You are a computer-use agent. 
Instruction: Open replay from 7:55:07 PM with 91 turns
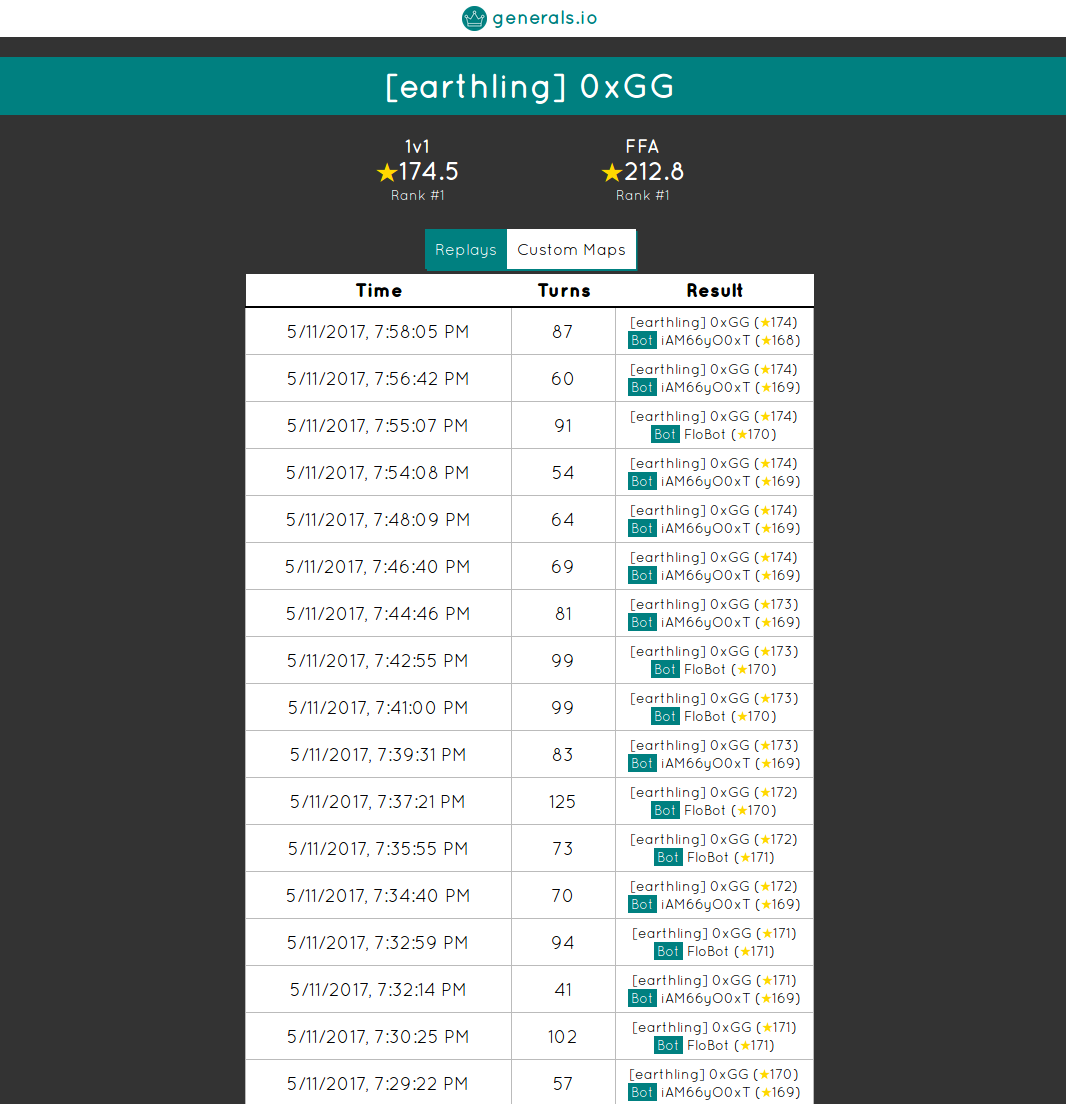tap(378, 425)
